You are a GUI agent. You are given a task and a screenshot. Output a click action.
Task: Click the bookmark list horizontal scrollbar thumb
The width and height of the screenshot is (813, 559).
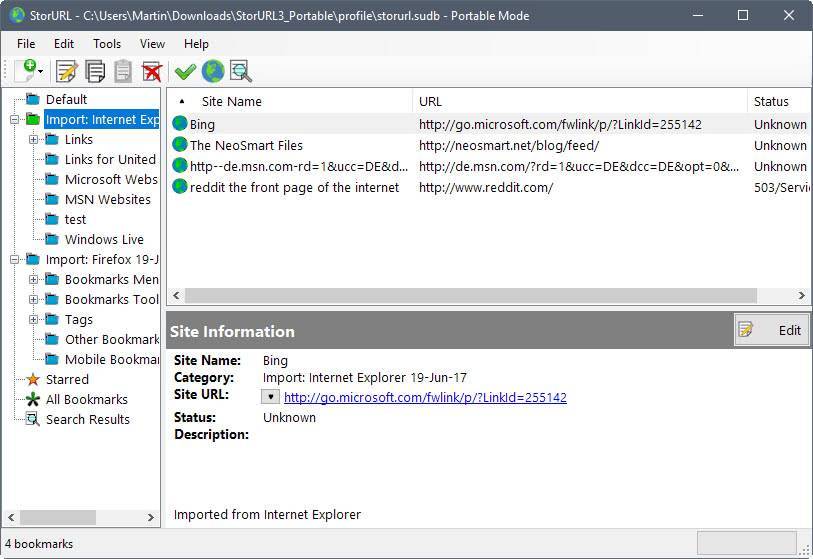coord(471,296)
